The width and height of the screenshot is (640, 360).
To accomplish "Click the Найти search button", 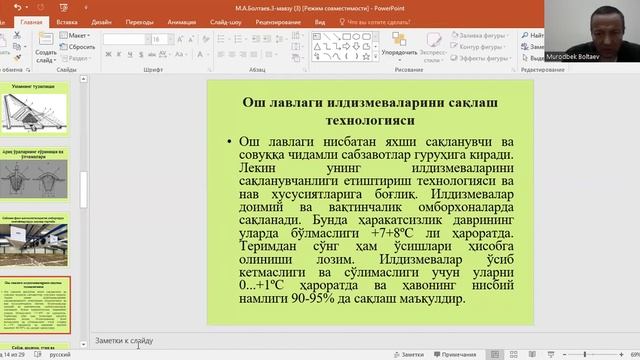I will pyautogui.click(x=533, y=36).
